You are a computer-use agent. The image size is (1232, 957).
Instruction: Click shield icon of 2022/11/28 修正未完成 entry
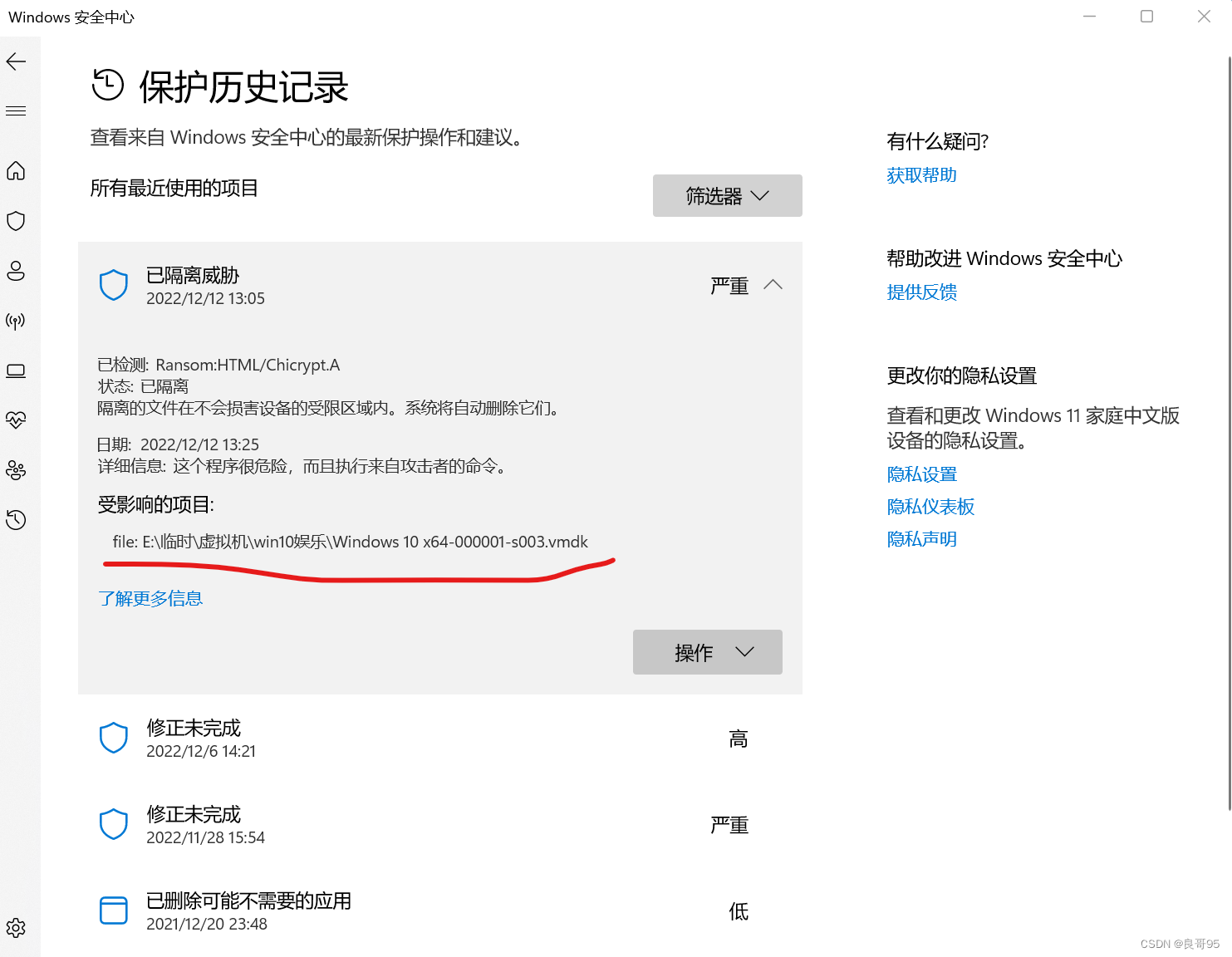114,824
